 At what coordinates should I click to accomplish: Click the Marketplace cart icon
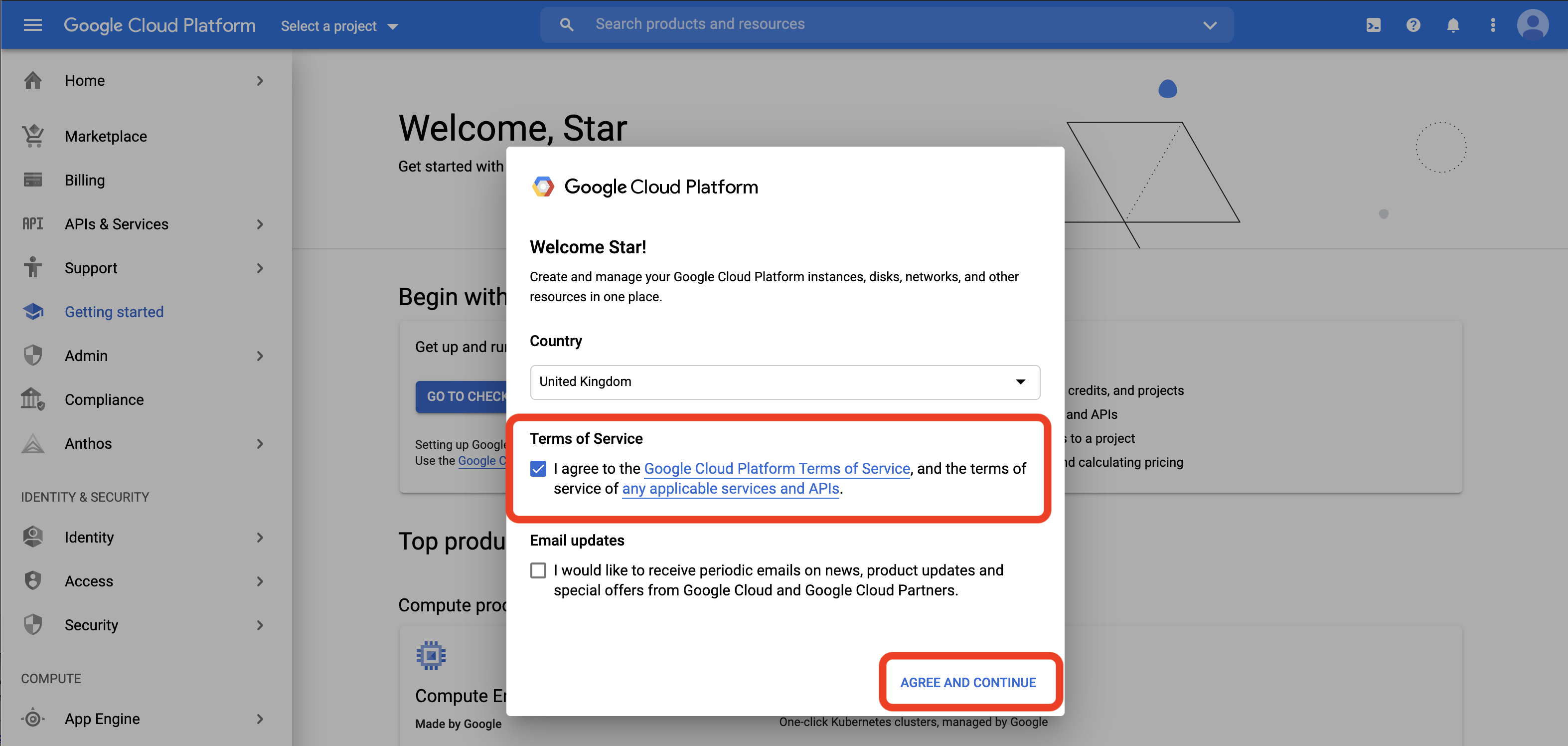click(x=33, y=136)
